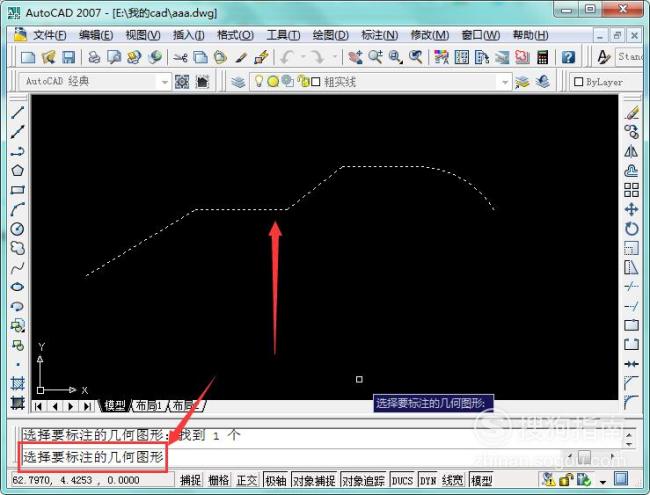Select the Ellipse draw tool
650x495 pixels.
[x=17, y=287]
